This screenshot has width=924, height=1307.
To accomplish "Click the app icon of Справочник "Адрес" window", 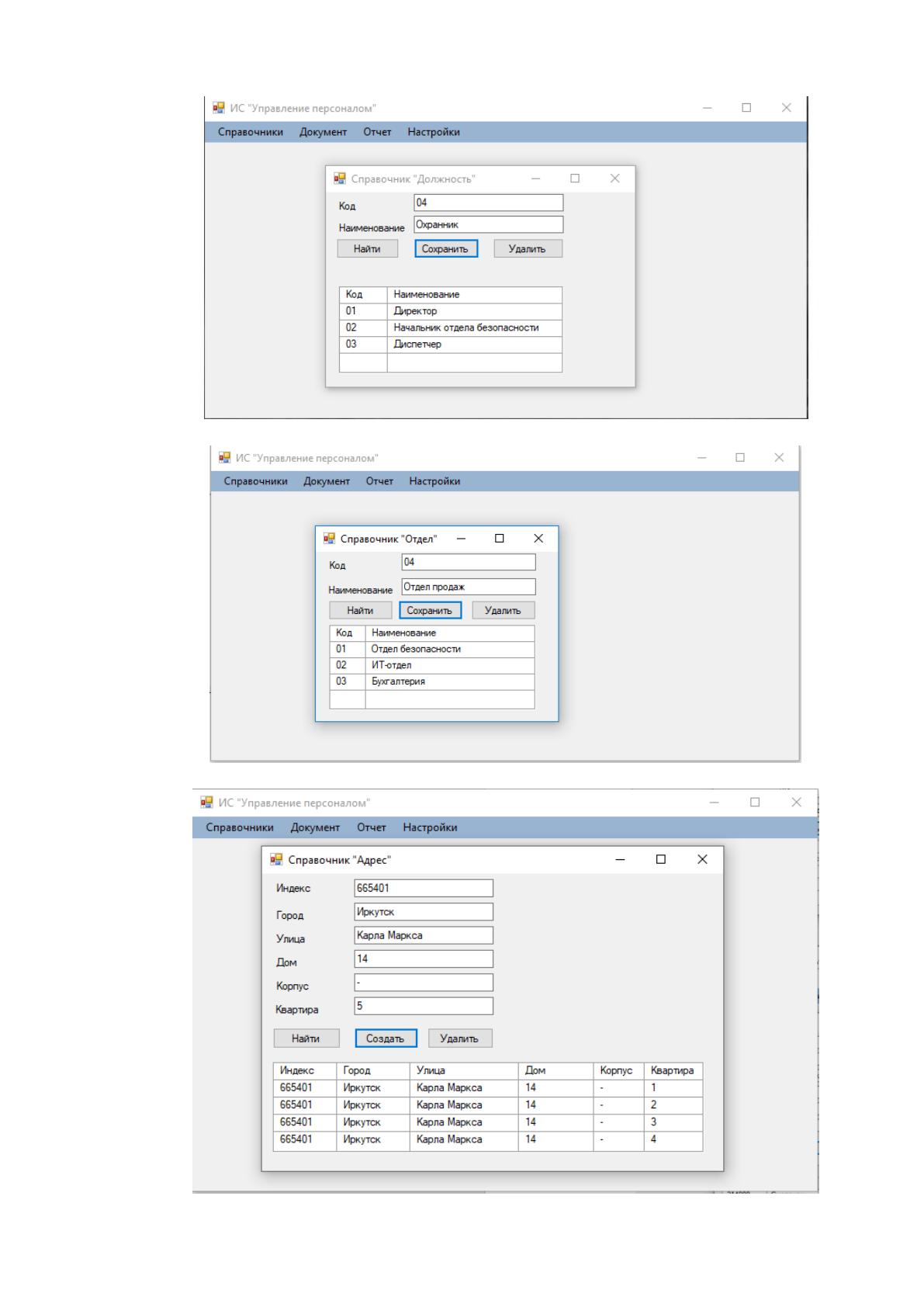I will point(276,859).
